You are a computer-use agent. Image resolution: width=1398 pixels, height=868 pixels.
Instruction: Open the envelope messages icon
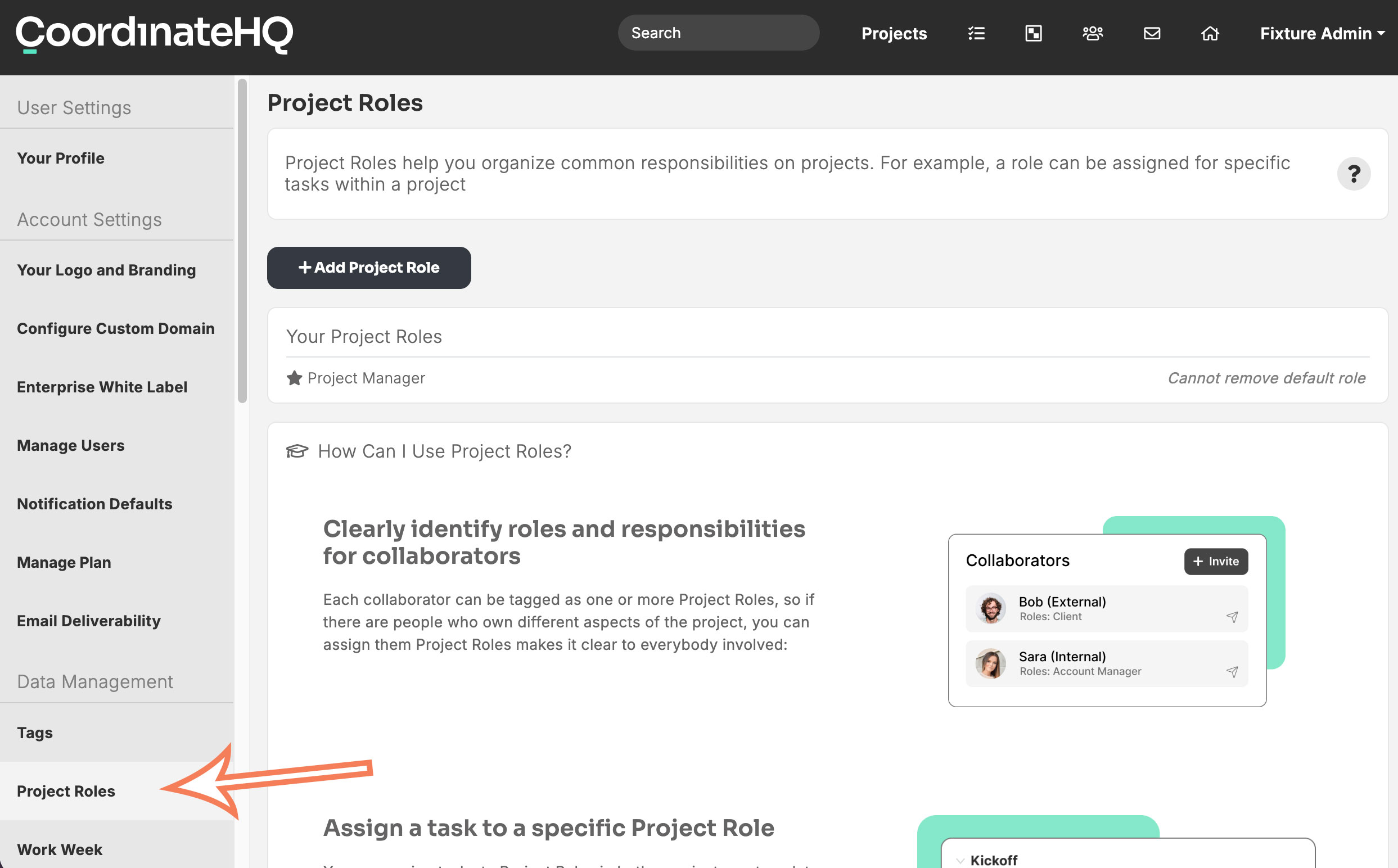click(x=1152, y=33)
